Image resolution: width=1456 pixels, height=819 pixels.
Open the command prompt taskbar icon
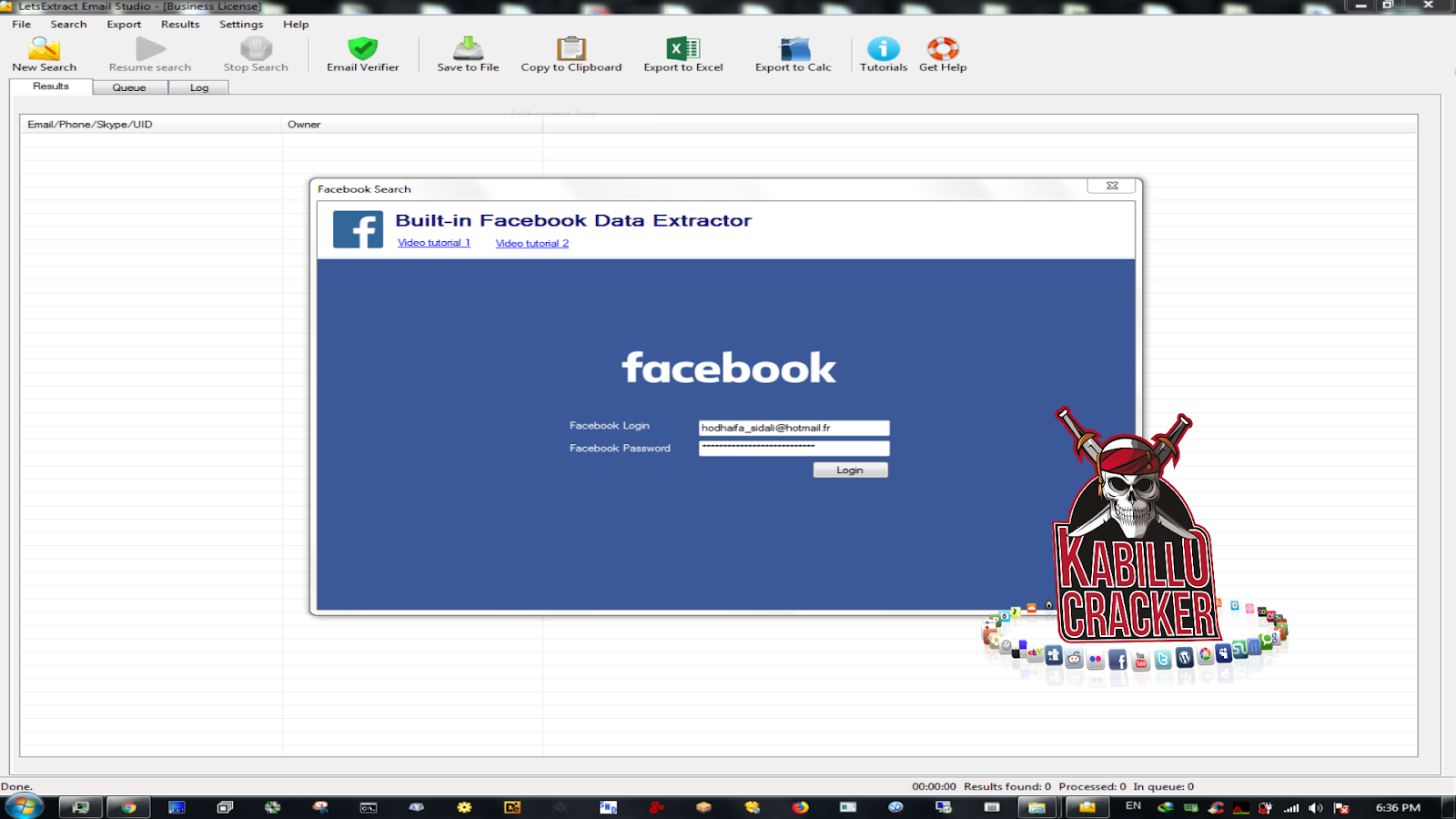point(368,807)
